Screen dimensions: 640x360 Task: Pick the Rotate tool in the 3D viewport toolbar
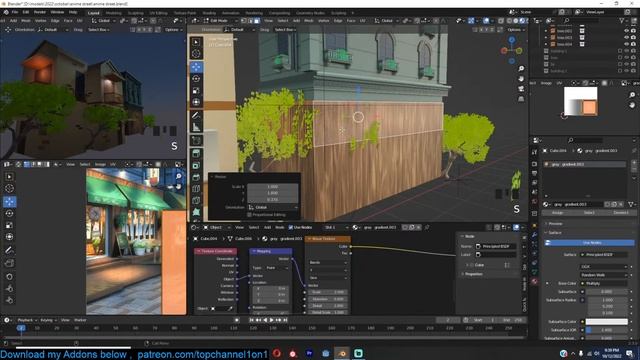tap(196, 79)
